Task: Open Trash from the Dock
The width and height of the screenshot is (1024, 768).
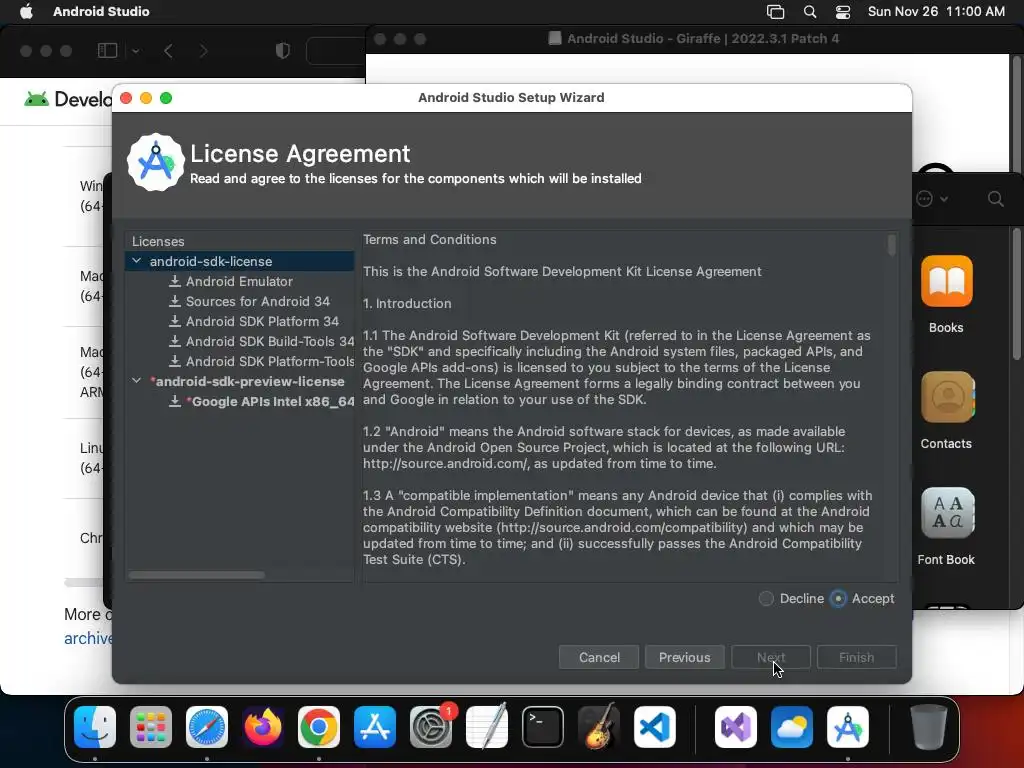Action: click(x=929, y=727)
